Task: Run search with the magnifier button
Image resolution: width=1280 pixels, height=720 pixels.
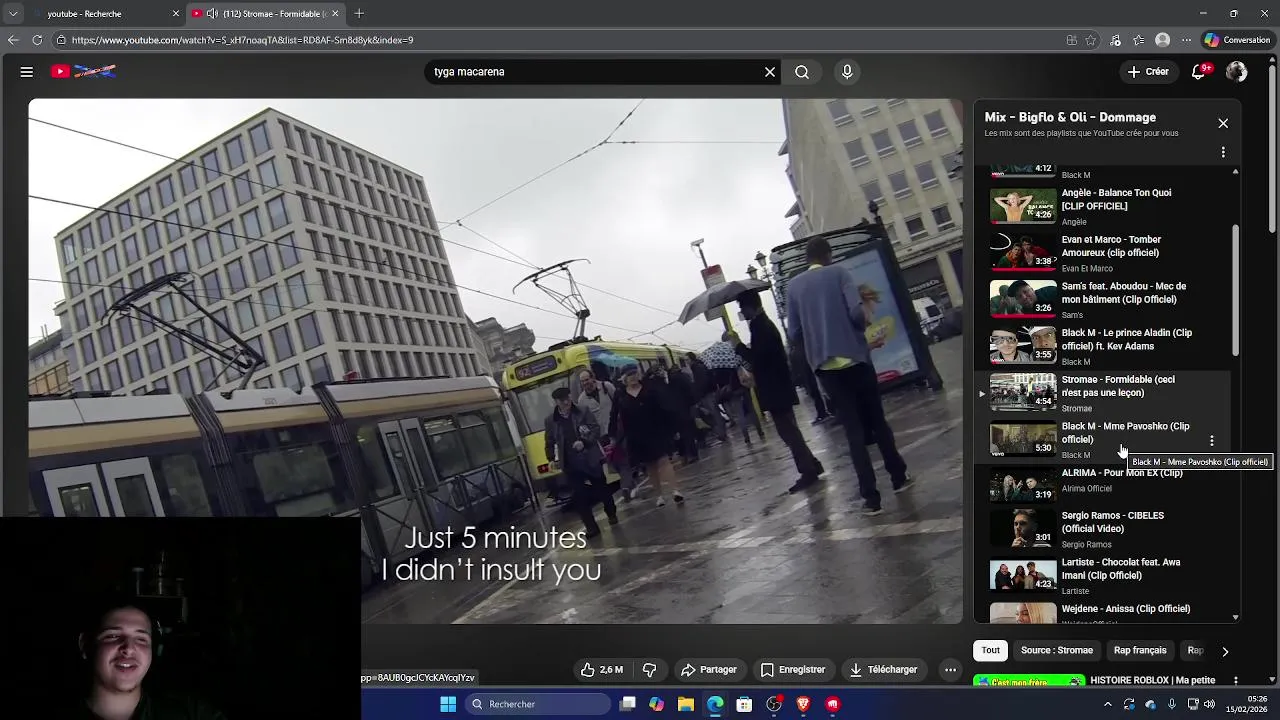Action: point(802,72)
